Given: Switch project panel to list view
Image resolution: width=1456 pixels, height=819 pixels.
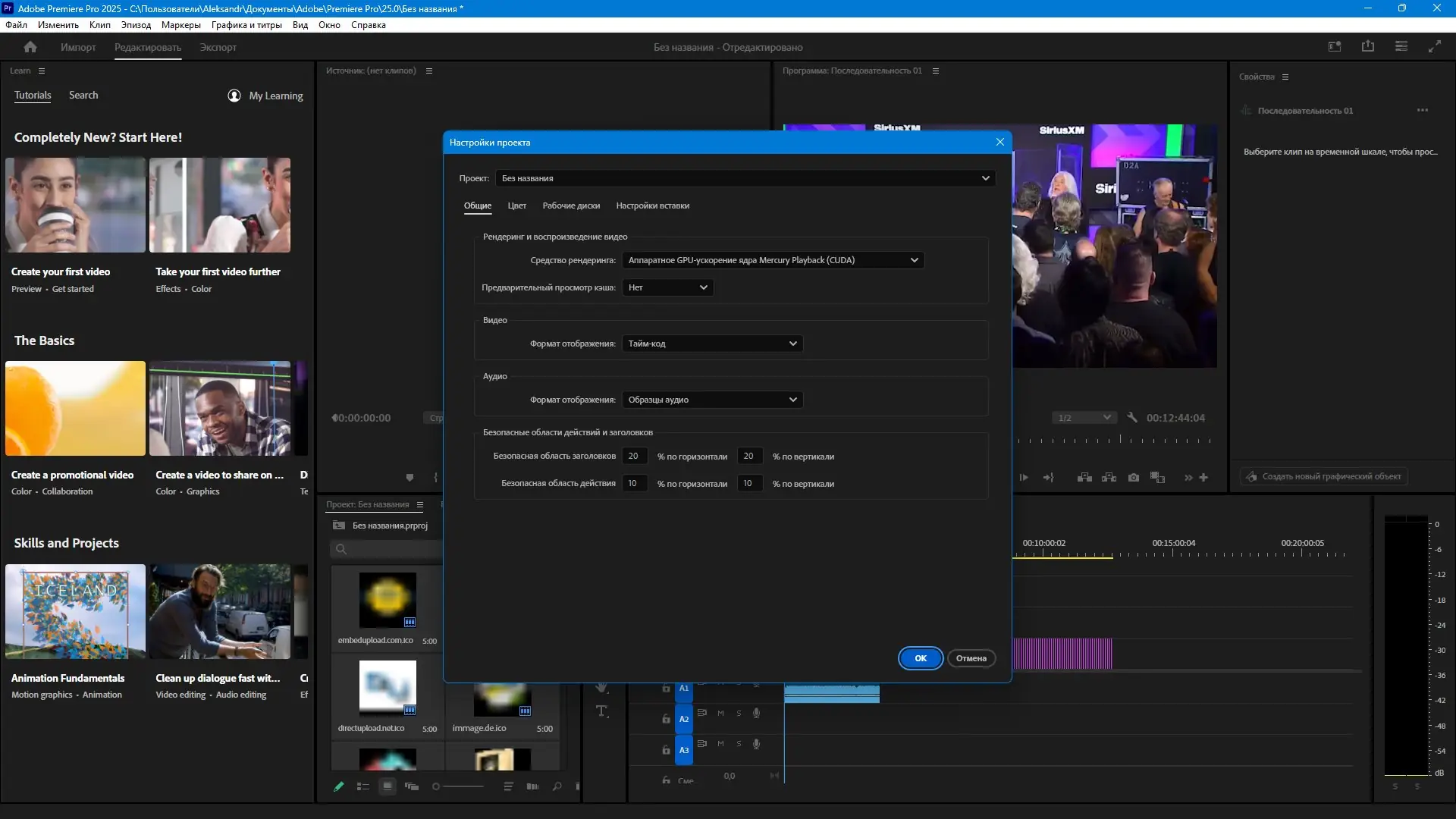Looking at the screenshot, I should click(x=363, y=787).
